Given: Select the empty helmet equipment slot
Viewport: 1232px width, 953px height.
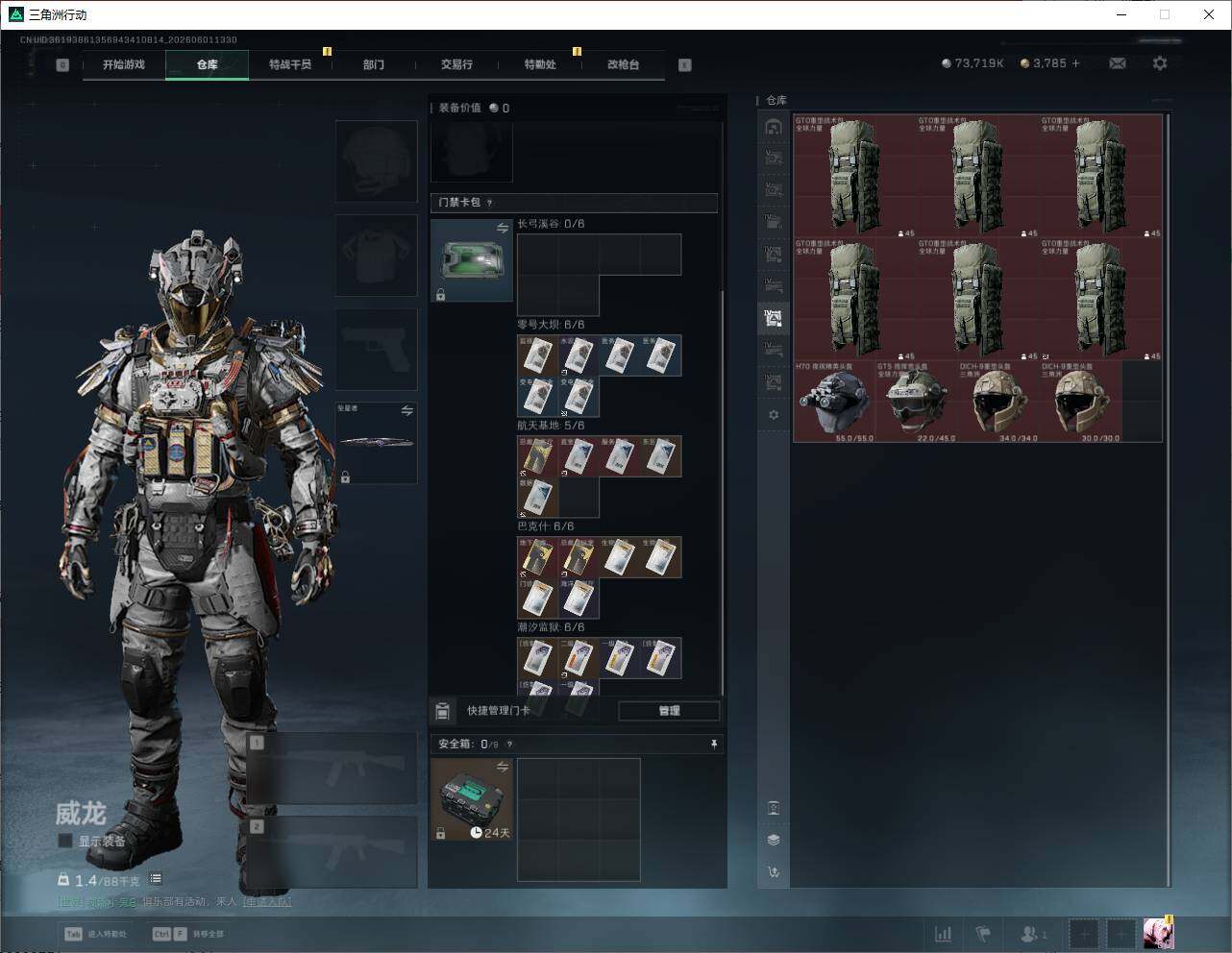Looking at the screenshot, I should [377, 161].
